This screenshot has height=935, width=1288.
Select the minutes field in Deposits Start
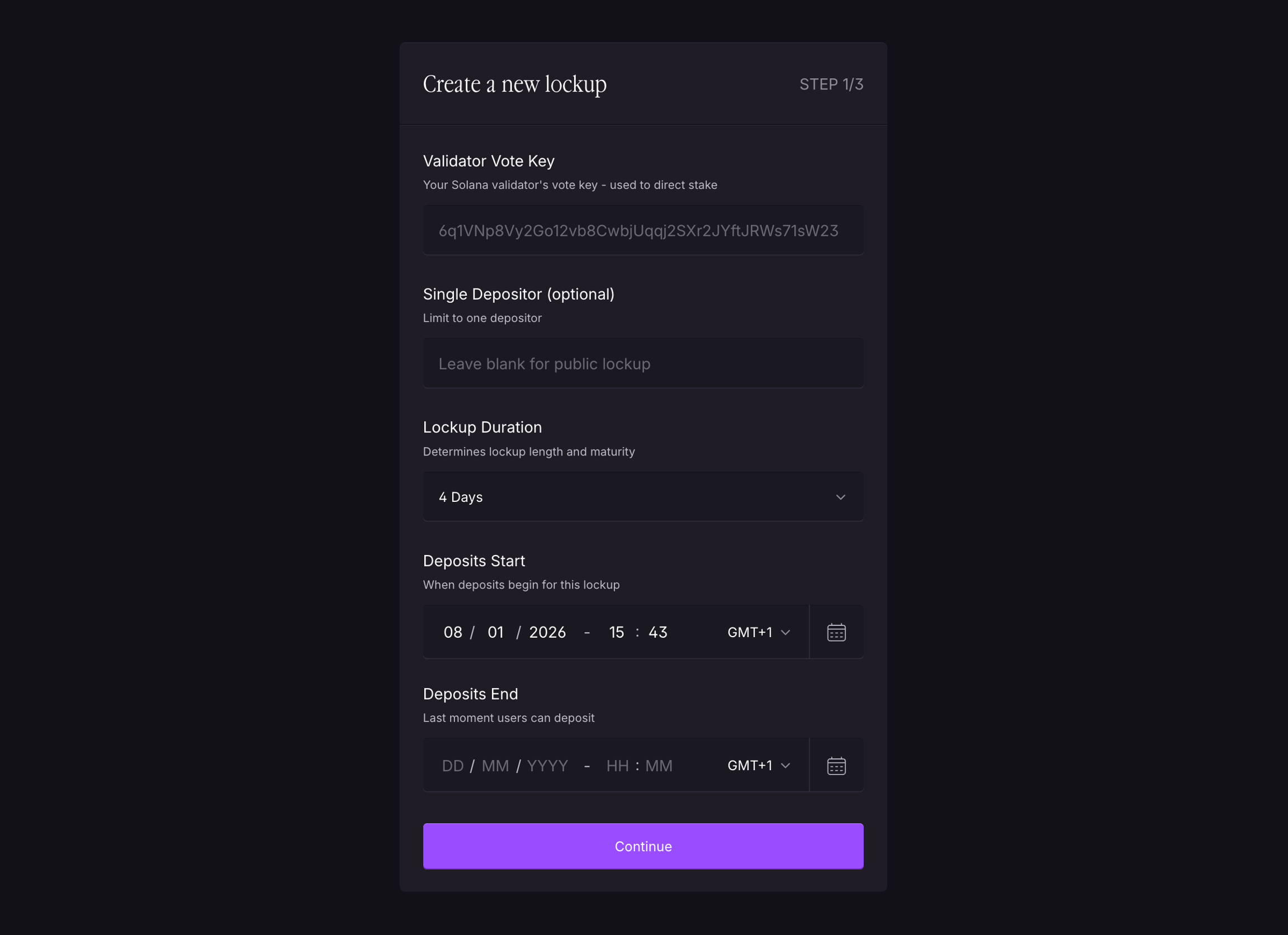click(658, 632)
